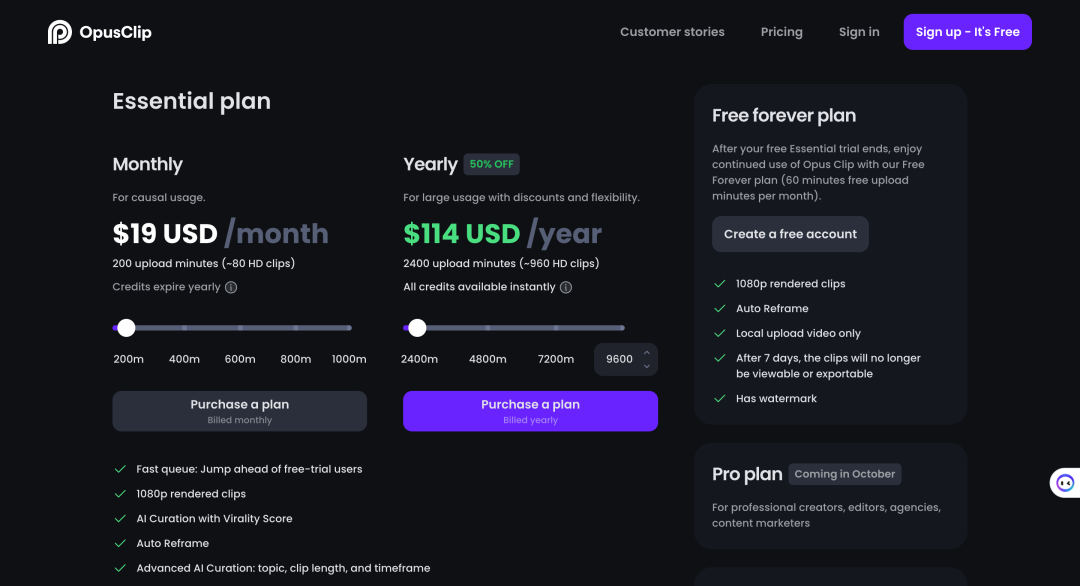Viewport: 1080px width, 586px height.
Task: Click the monthly Purchase a plan button
Action: tap(240, 411)
